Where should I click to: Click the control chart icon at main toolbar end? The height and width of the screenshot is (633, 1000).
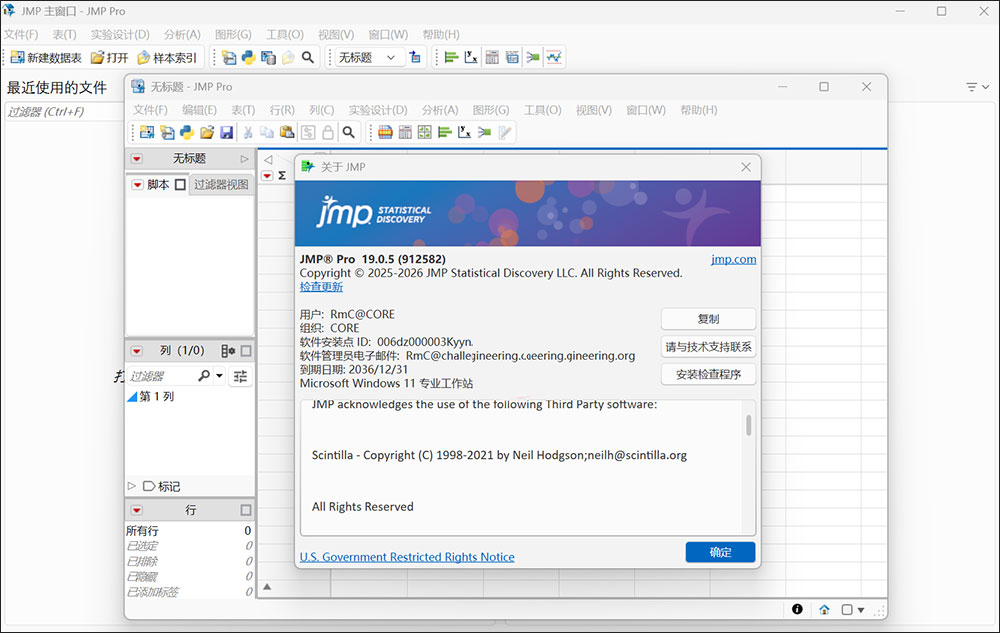(x=554, y=57)
